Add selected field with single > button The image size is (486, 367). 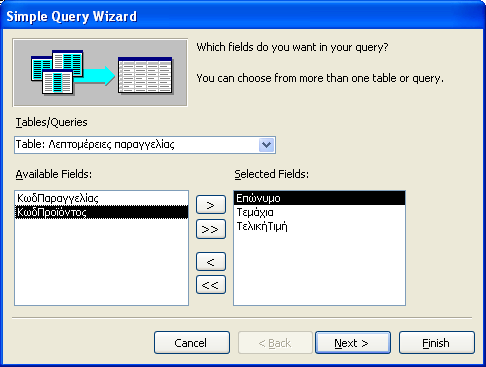211,205
